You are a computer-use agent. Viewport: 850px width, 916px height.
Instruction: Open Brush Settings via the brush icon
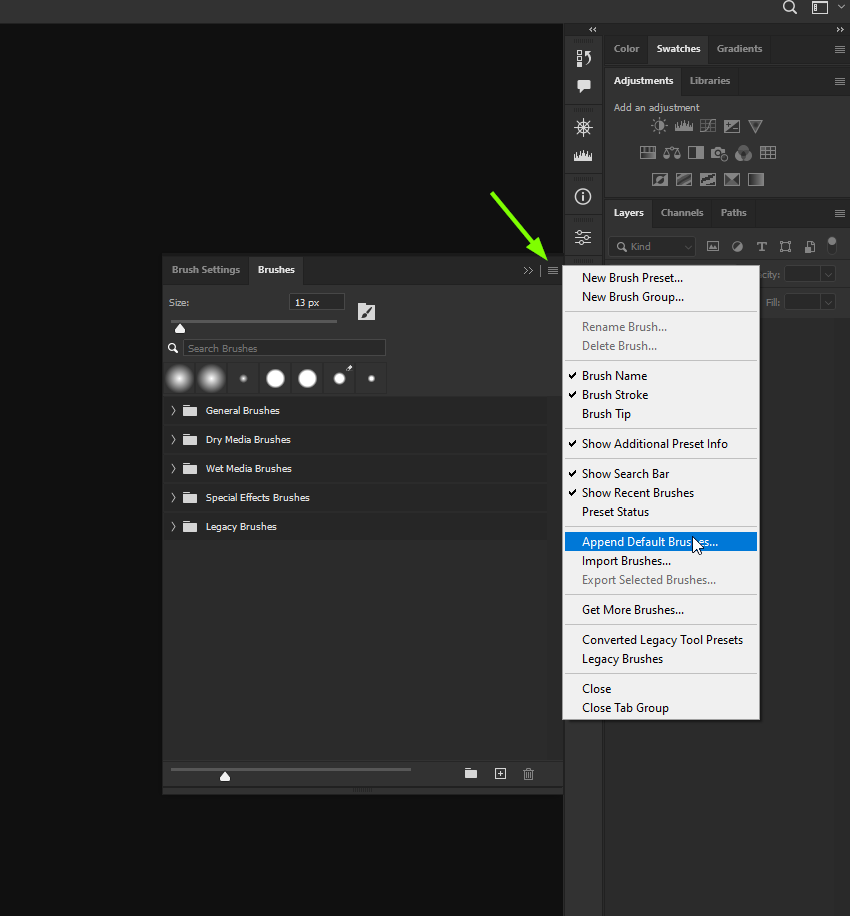tap(366, 312)
